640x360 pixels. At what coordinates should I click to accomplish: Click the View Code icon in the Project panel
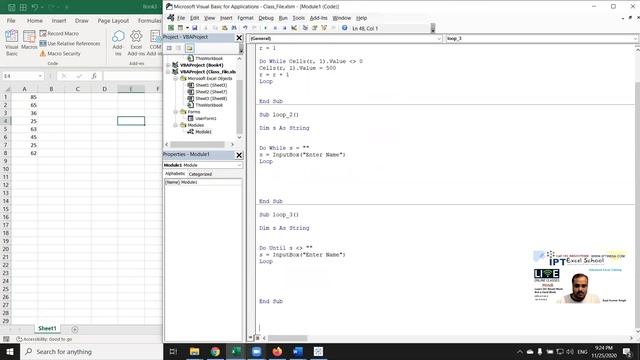pos(169,48)
